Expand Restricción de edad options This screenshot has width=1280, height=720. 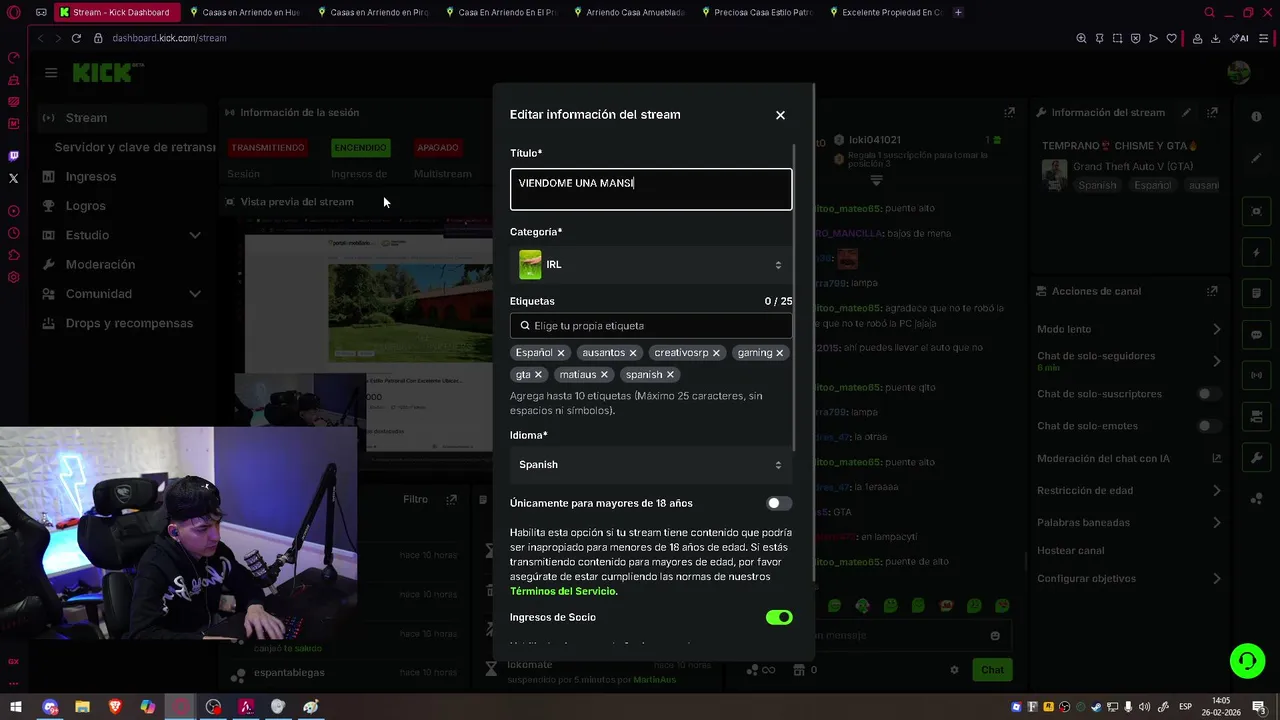(1217, 491)
